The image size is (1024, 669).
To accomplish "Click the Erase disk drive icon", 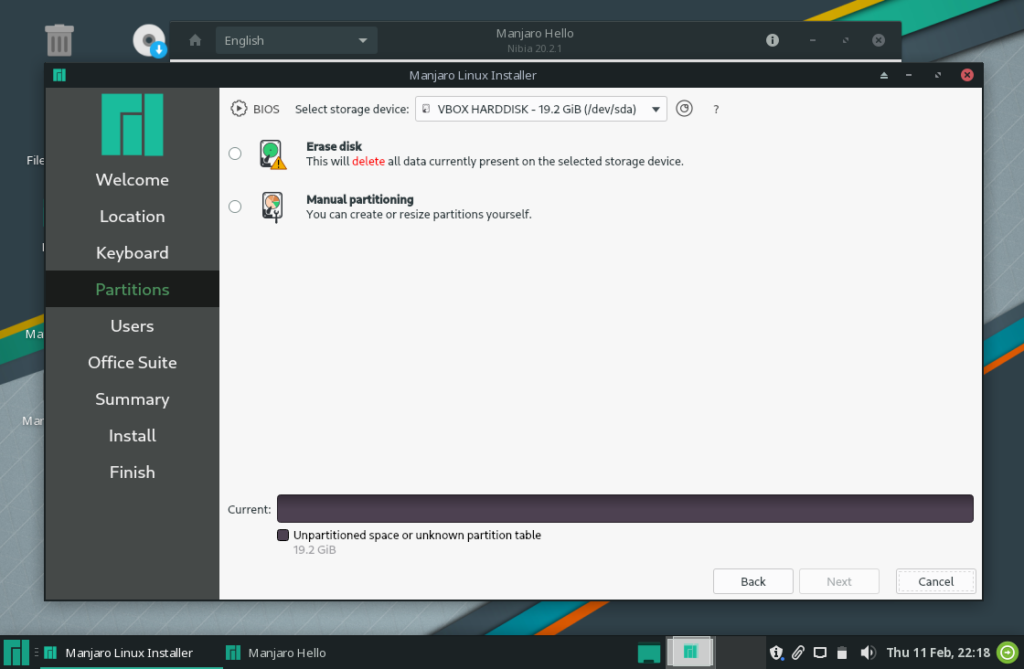I will pyautogui.click(x=273, y=154).
